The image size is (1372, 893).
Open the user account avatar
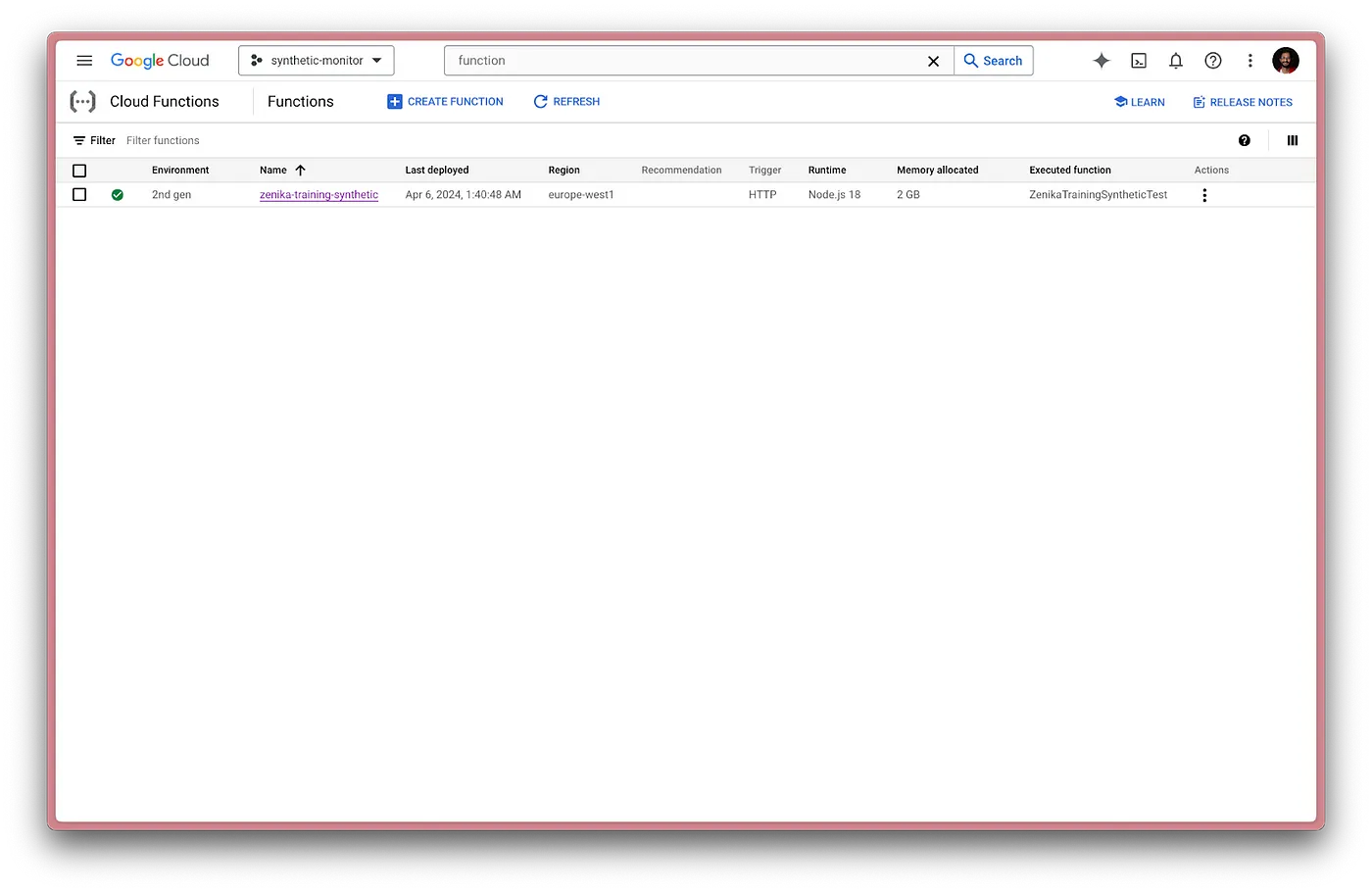tap(1286, 61)
